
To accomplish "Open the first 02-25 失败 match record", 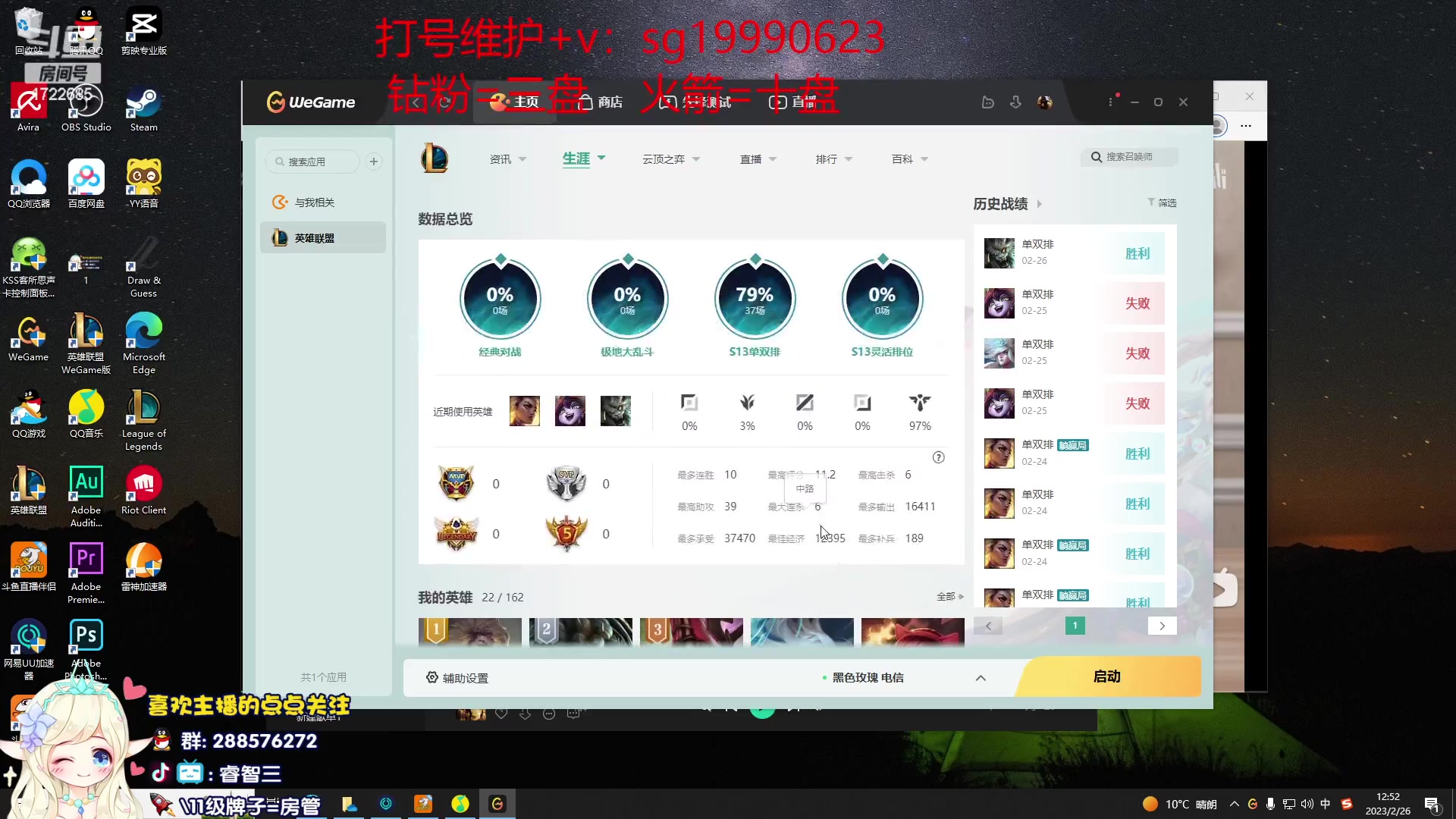I will [1074, 303].
